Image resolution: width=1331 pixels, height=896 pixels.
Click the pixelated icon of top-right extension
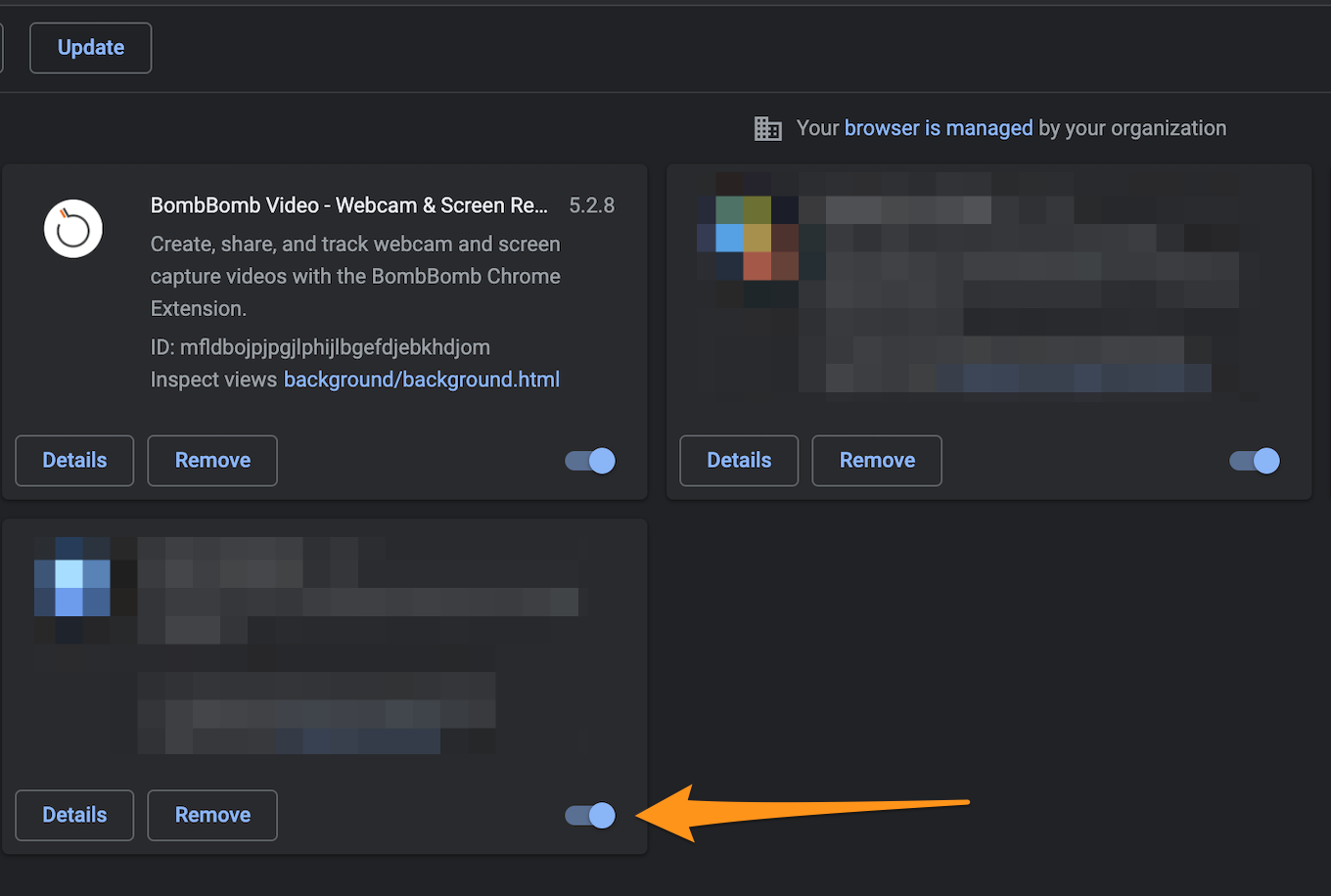(x=748, y=238)
